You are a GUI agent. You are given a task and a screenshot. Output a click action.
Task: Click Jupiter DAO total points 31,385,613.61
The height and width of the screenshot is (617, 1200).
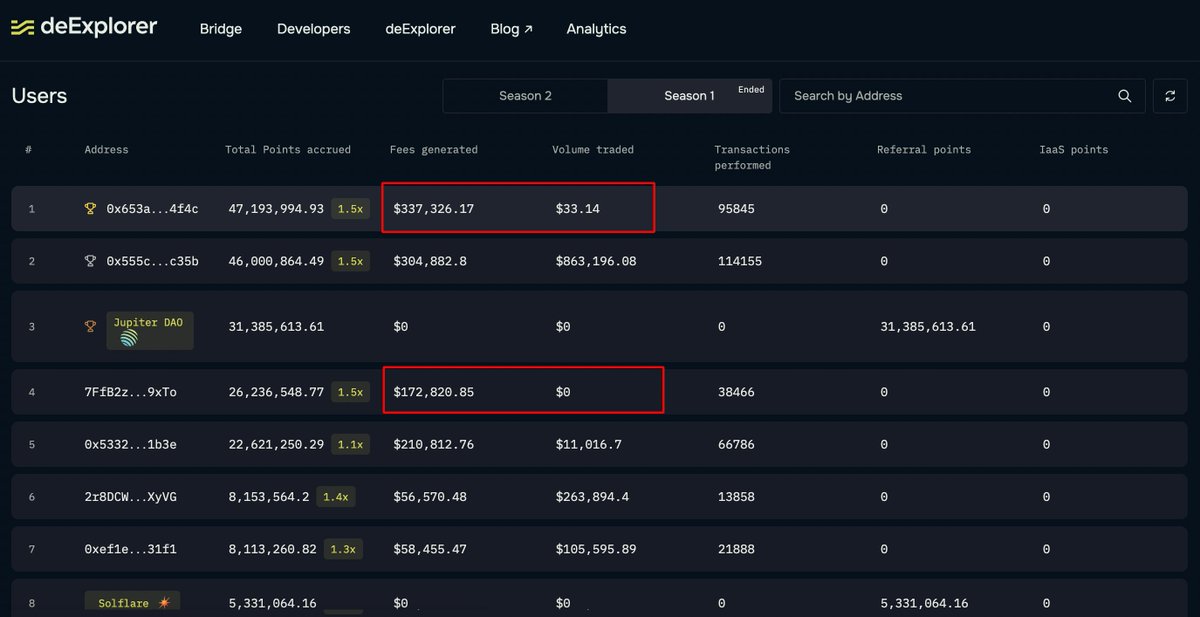coord(277,327)
